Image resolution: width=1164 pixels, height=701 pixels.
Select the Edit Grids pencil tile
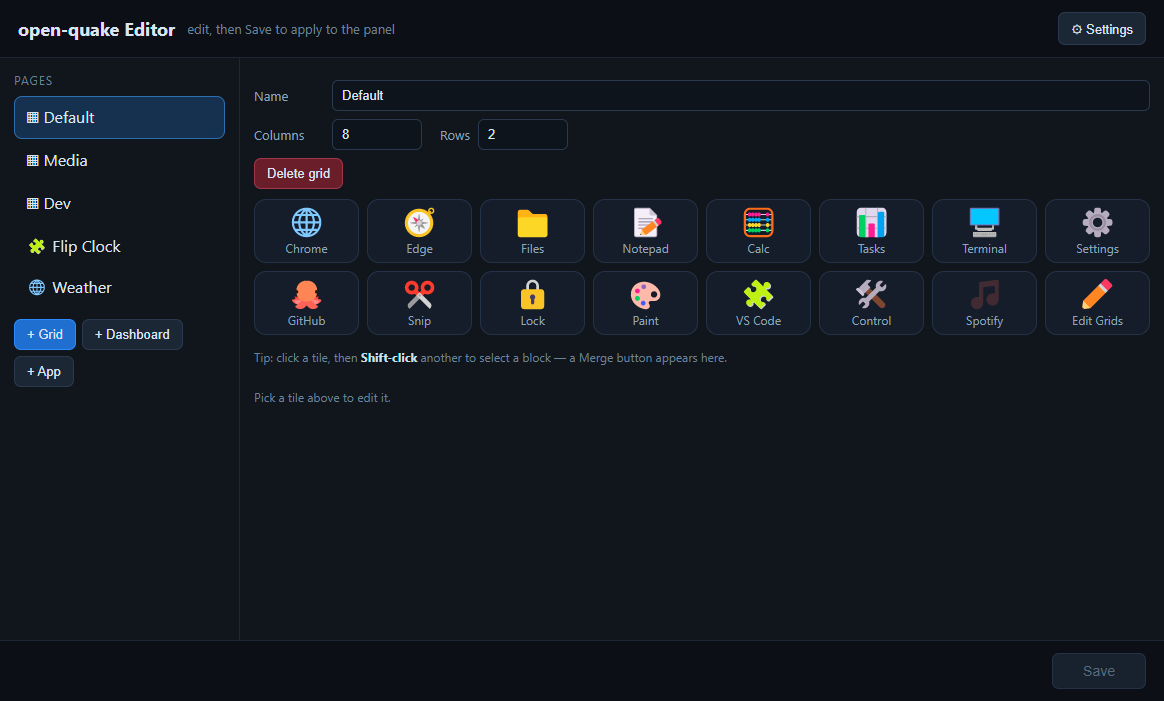pos(1097,303)
